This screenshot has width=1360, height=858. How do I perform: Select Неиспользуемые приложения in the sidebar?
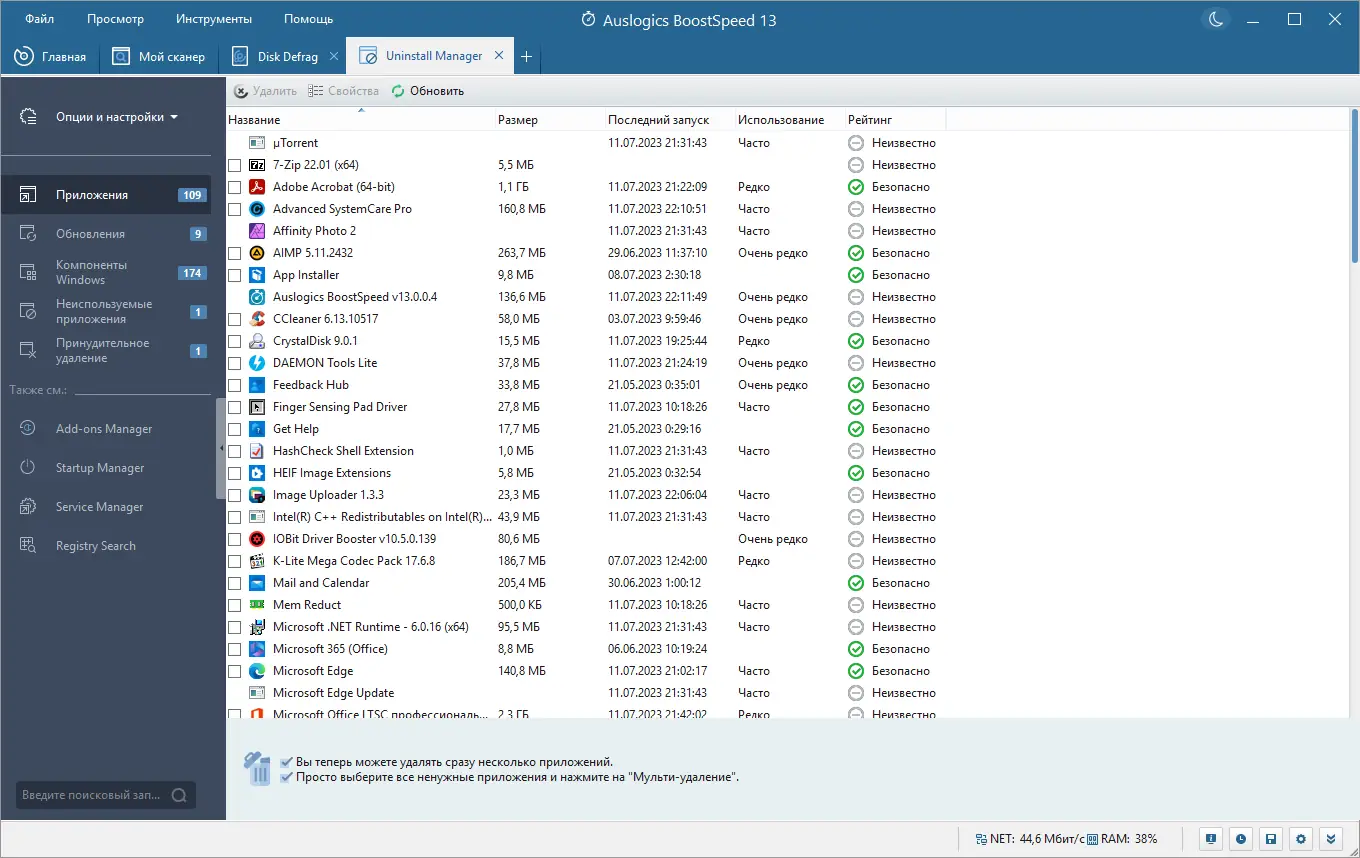click(x=105, y=312)
